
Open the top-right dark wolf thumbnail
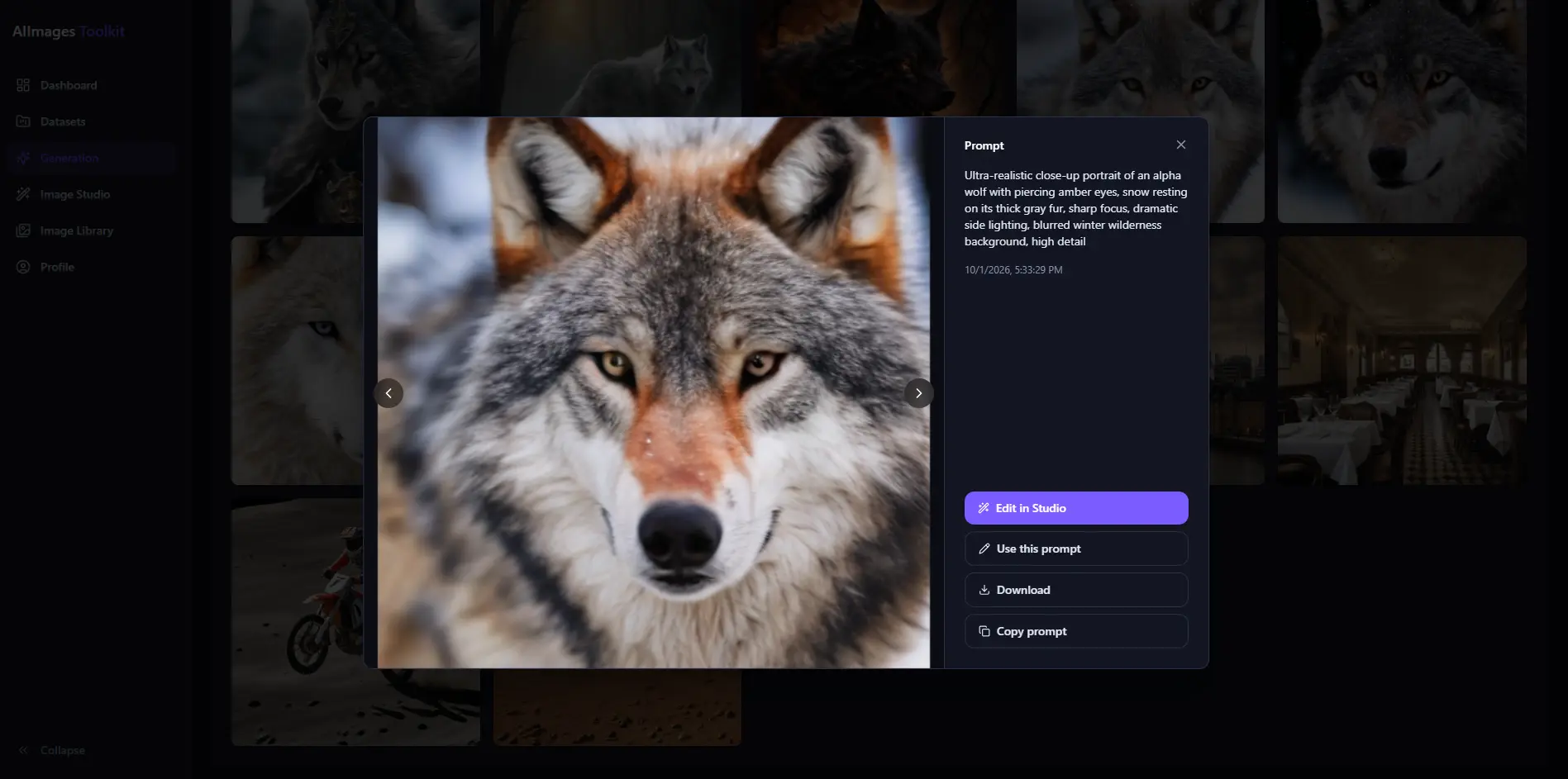[1402, 111]
